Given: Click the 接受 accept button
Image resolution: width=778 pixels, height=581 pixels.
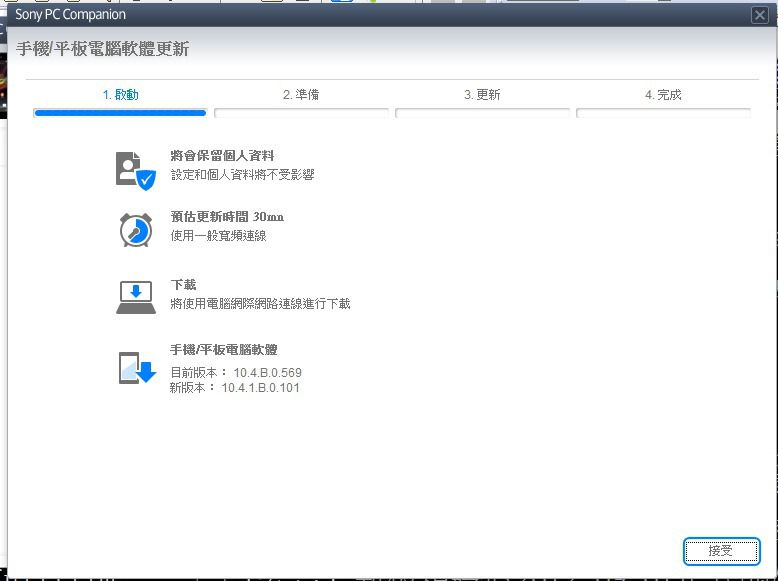Looking at the screenshot, I should (721, 551).
